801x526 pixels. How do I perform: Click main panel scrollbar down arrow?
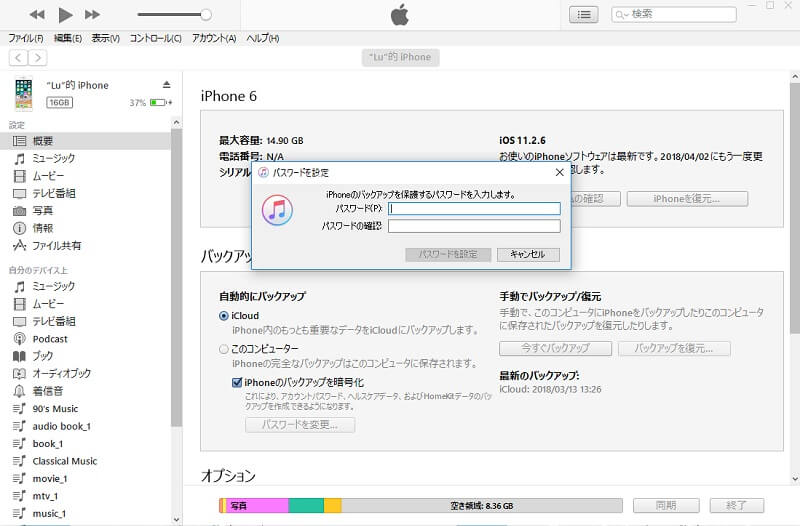click(795, 479)
